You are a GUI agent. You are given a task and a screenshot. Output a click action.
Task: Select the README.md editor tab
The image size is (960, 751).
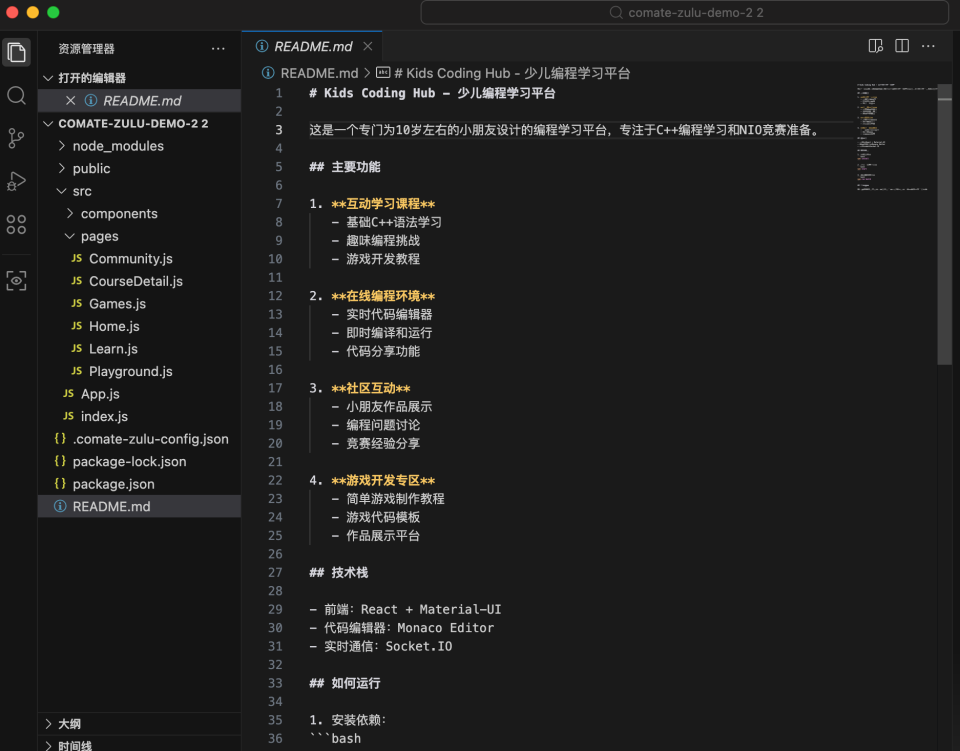(312, 47)
